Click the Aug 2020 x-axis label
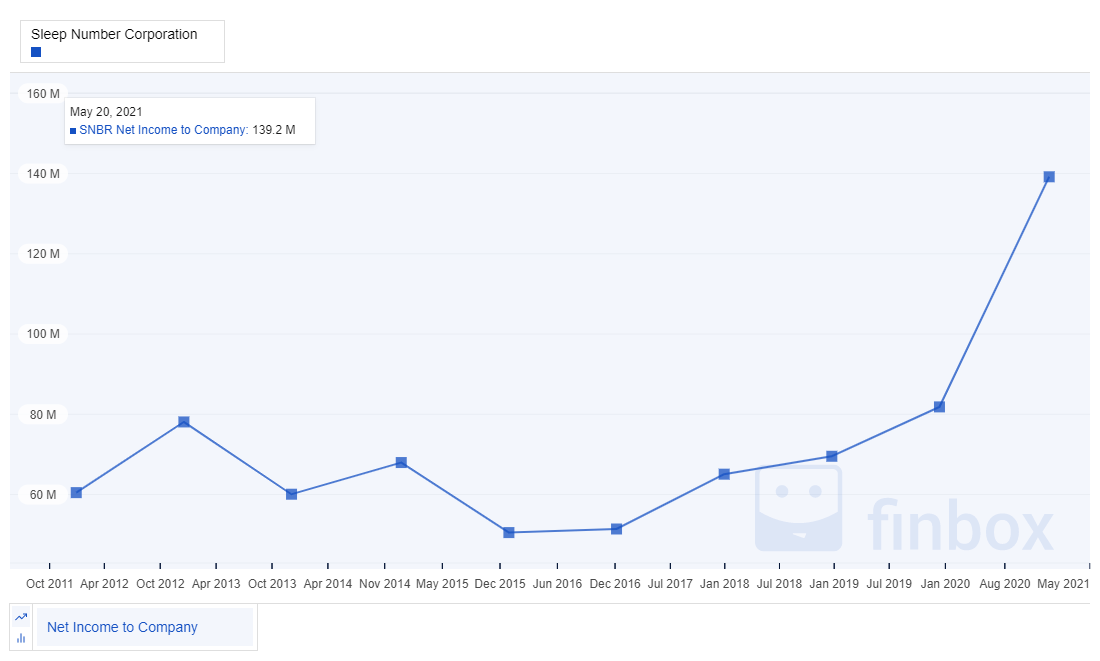 (x=1005, y=583)
